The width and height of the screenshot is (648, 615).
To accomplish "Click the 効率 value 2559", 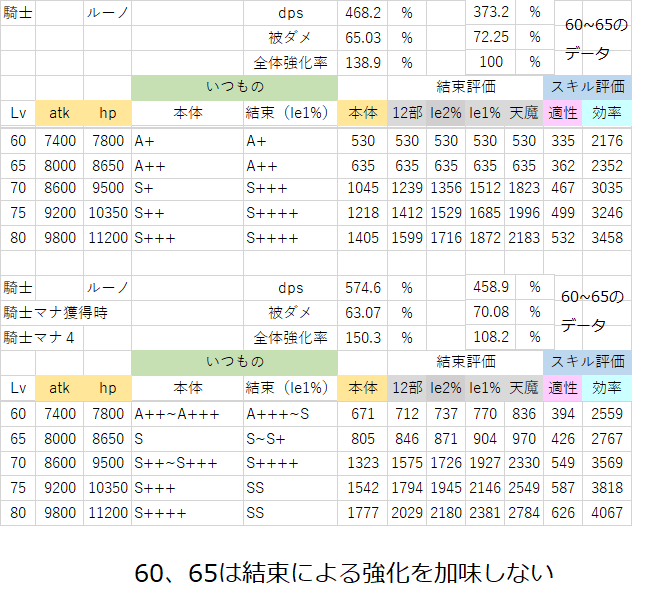I will pos(607,414).
